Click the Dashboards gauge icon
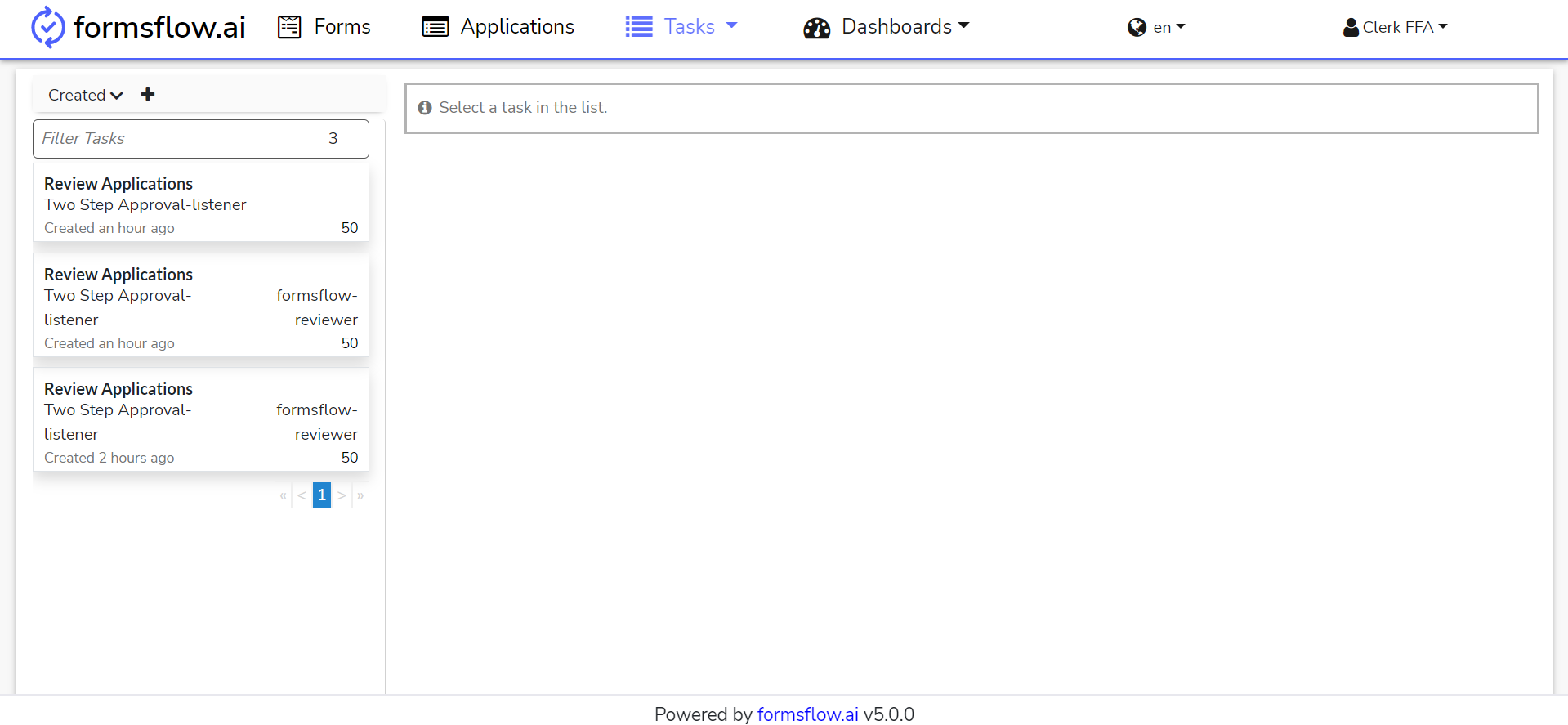The height and width of the screenshot is (725, 1568). [x=816, y=28]
